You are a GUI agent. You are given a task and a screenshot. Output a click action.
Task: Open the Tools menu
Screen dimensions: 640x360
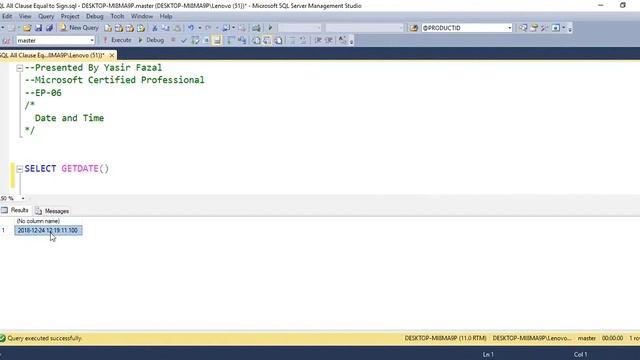(x=117, y=16)
